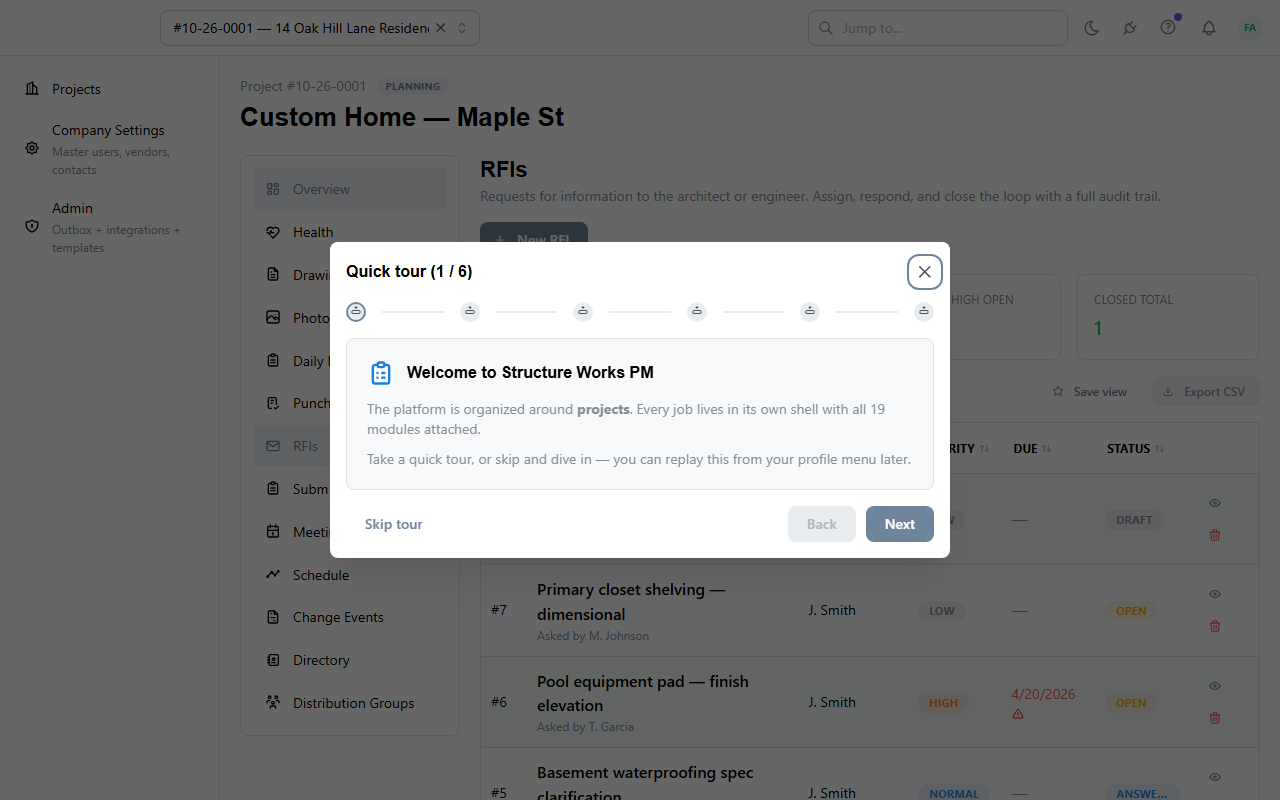Click the Admin shield icon
Screen dimensions: 1280x800
pos(32,227)
